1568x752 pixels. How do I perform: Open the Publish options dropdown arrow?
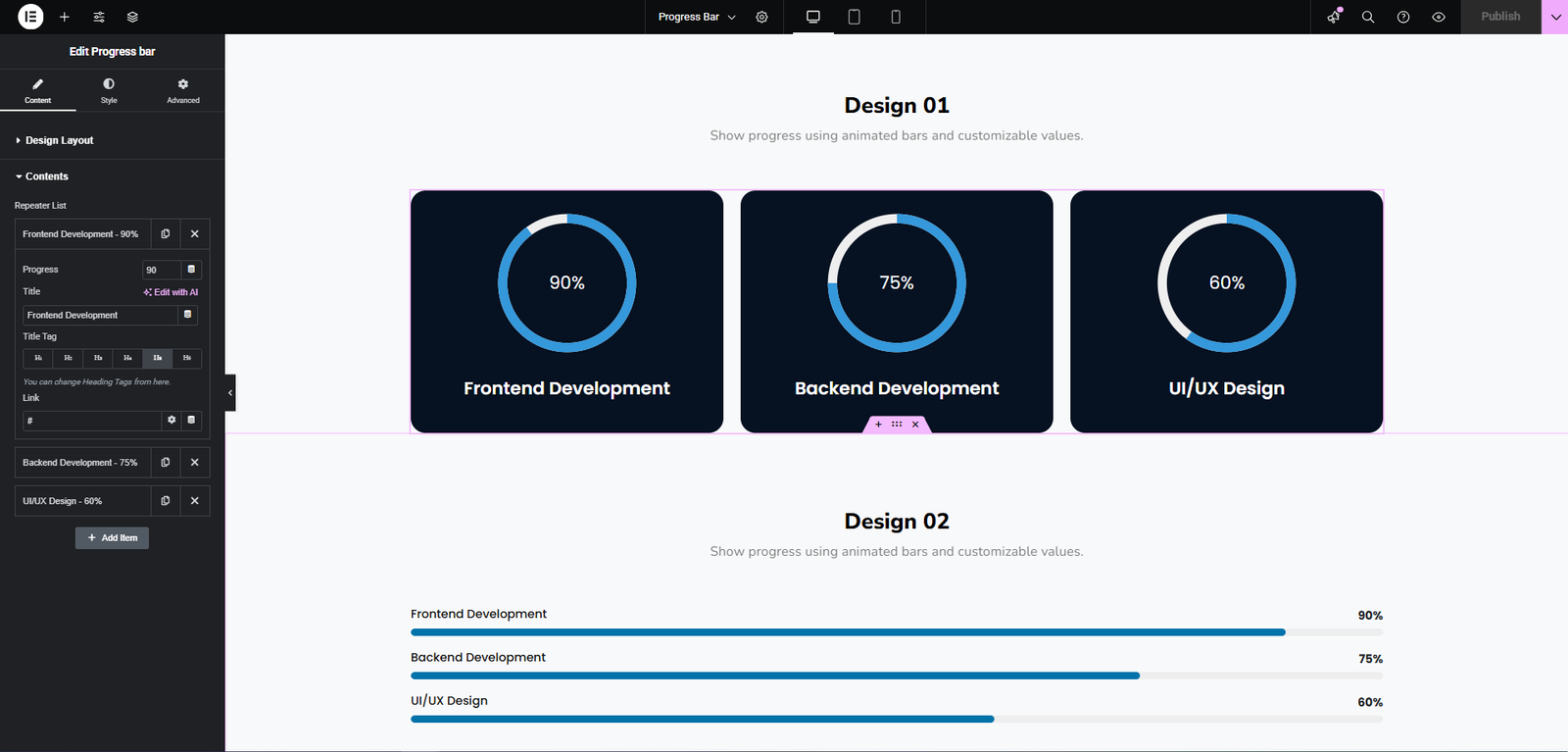1555,17
